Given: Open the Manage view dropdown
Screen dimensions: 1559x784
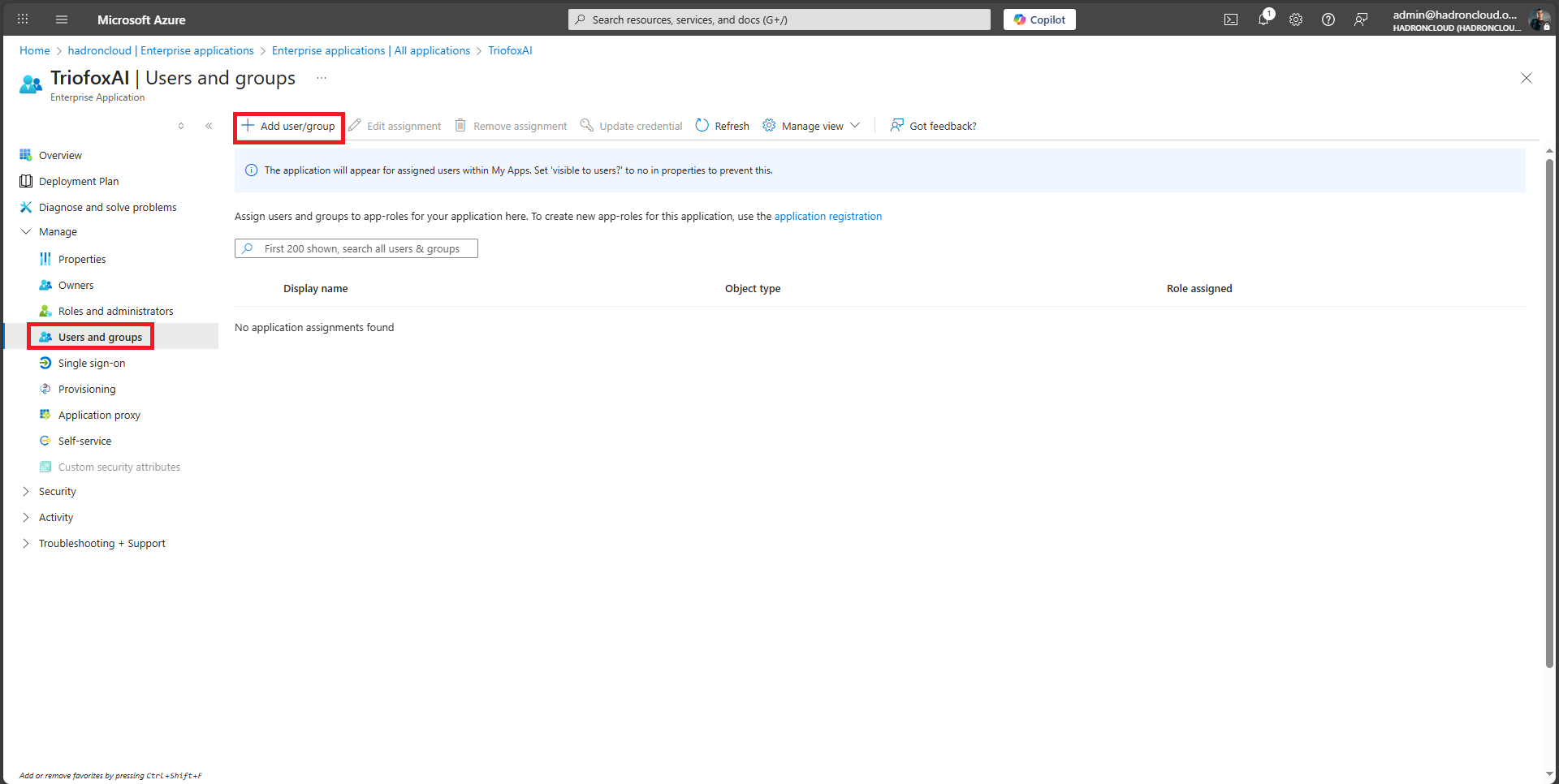Looking at the screenshot, I should [x=811, y=126].
